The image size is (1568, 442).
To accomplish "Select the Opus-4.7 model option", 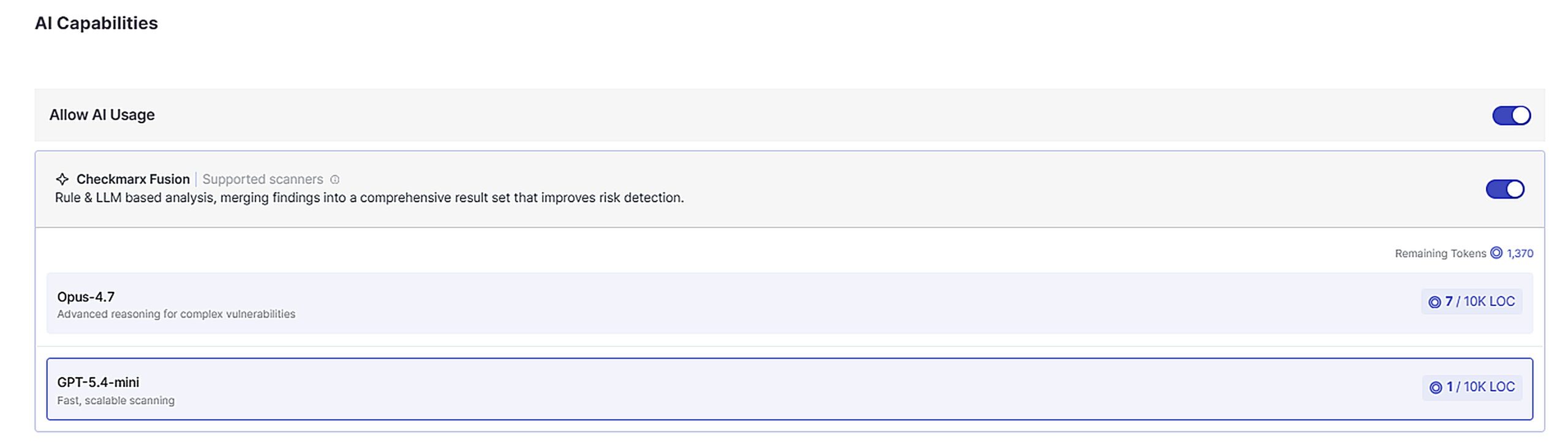I will 790,303.
